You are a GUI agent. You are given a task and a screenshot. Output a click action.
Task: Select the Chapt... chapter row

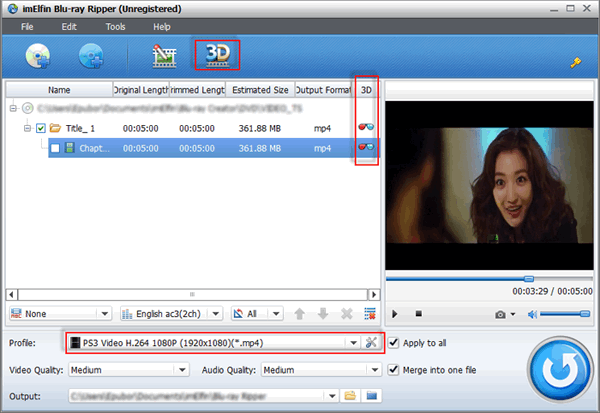click(x=213, y=148)
